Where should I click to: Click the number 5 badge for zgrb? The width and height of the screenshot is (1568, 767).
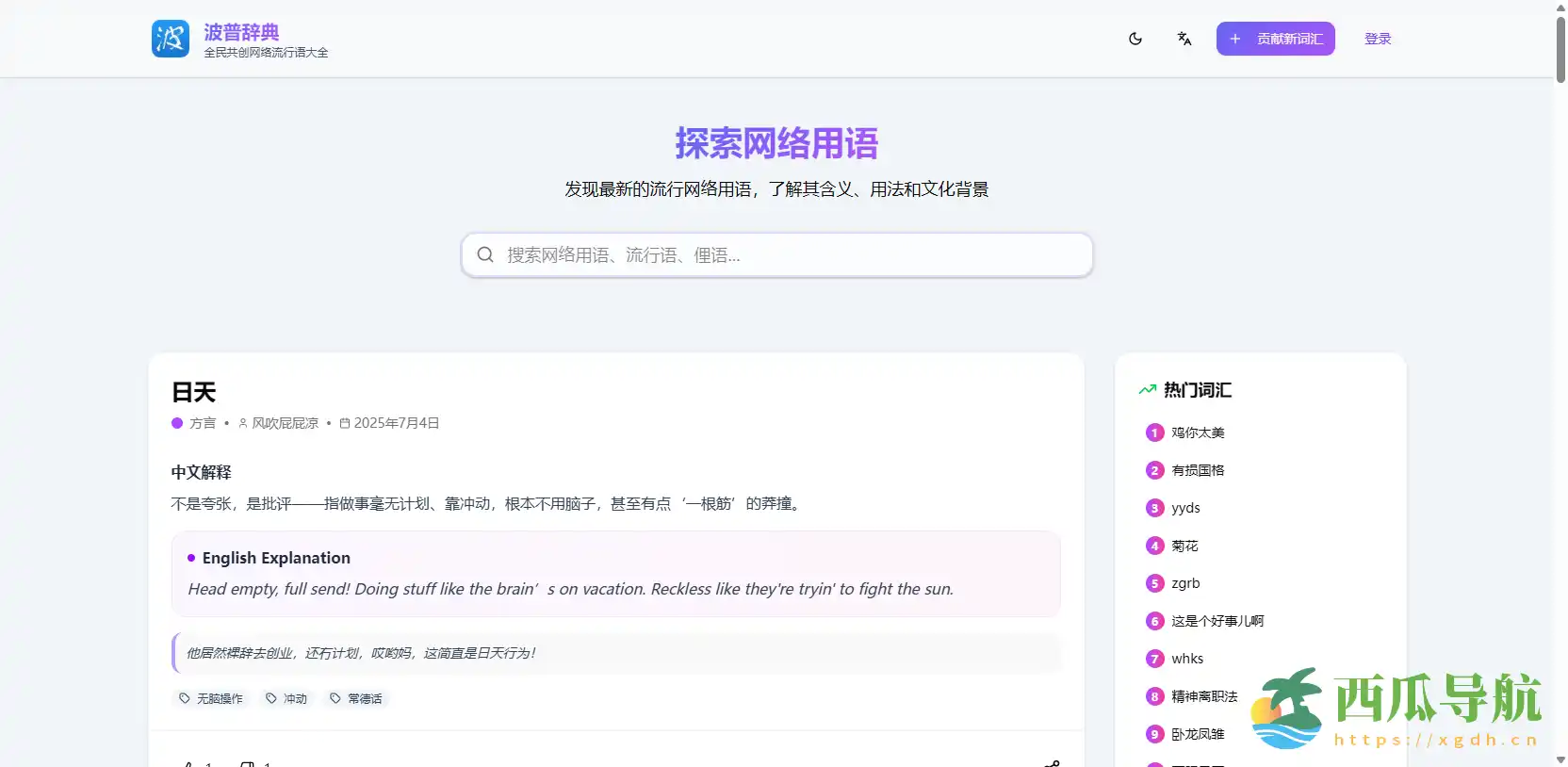(1154, 583)
